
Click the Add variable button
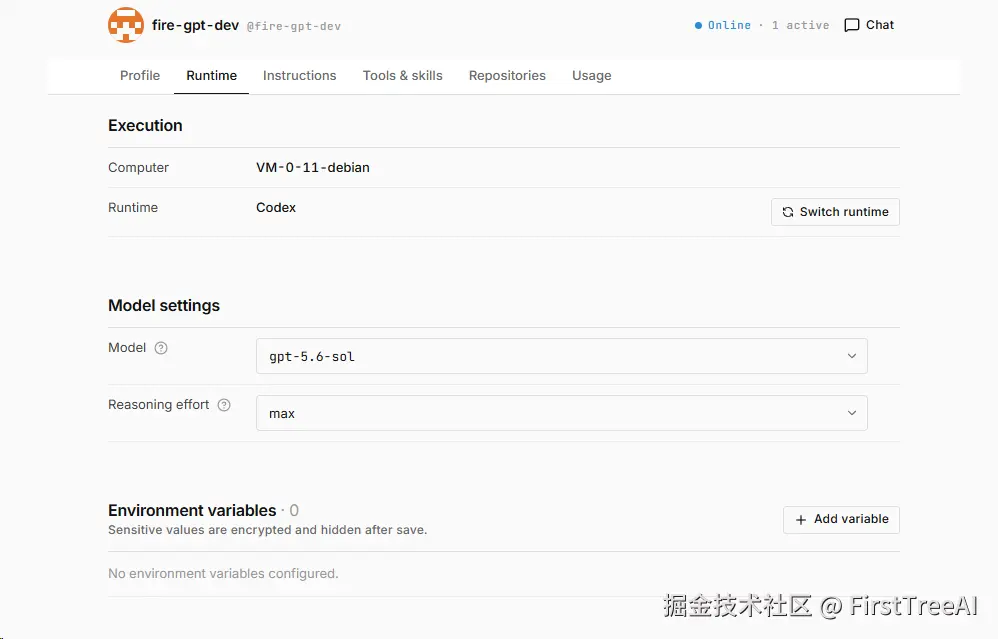pos(841,520)
